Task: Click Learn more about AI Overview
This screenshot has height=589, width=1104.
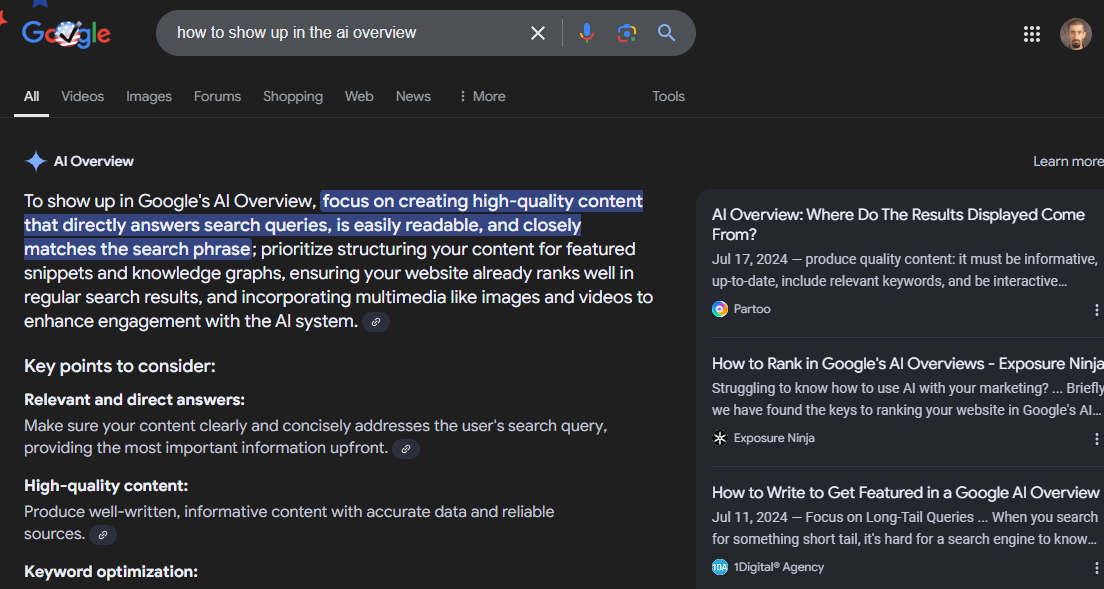Action: [1067, 161]
